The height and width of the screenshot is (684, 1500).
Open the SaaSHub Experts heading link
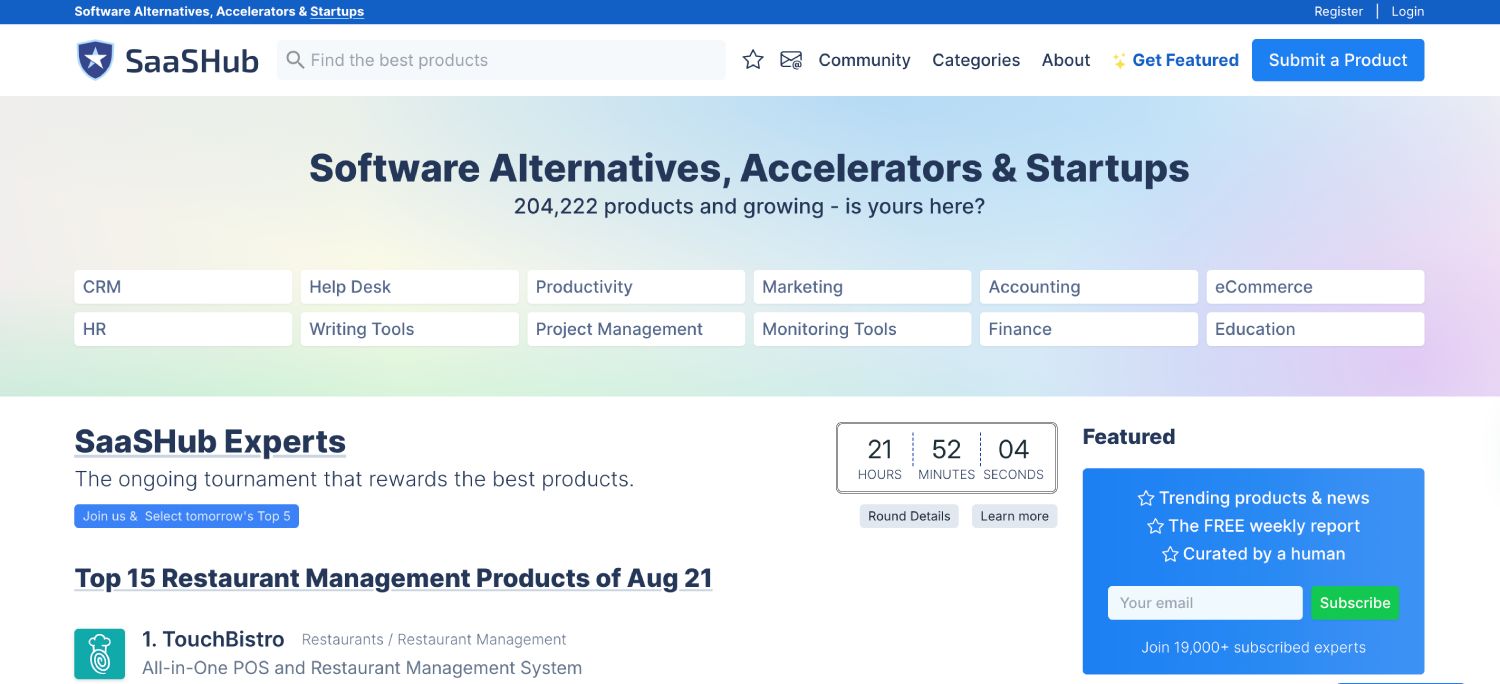coord(210,441)
